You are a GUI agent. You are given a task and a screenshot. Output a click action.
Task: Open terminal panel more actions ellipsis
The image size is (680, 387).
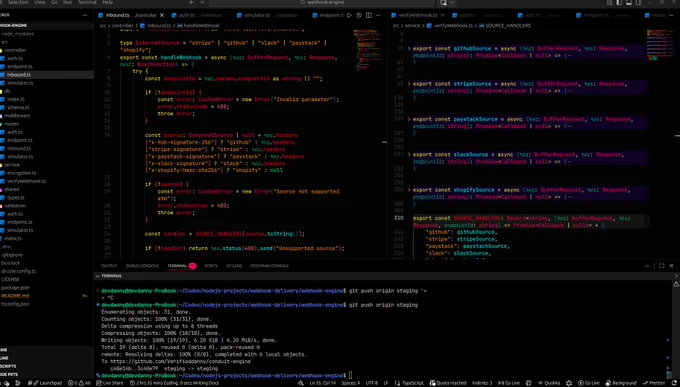[x=647, y=266]
